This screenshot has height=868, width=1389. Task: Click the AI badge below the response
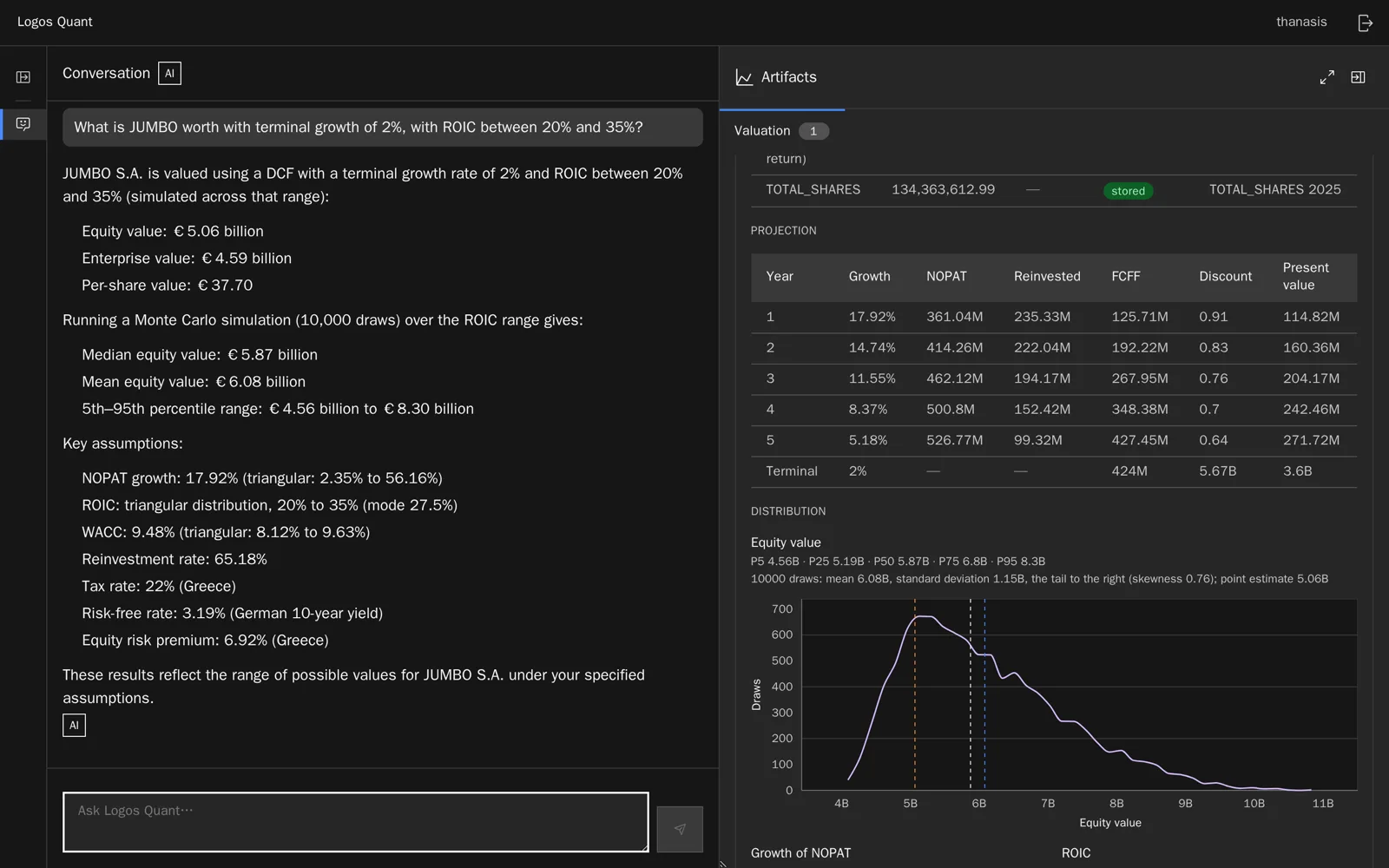click(74, 726)
